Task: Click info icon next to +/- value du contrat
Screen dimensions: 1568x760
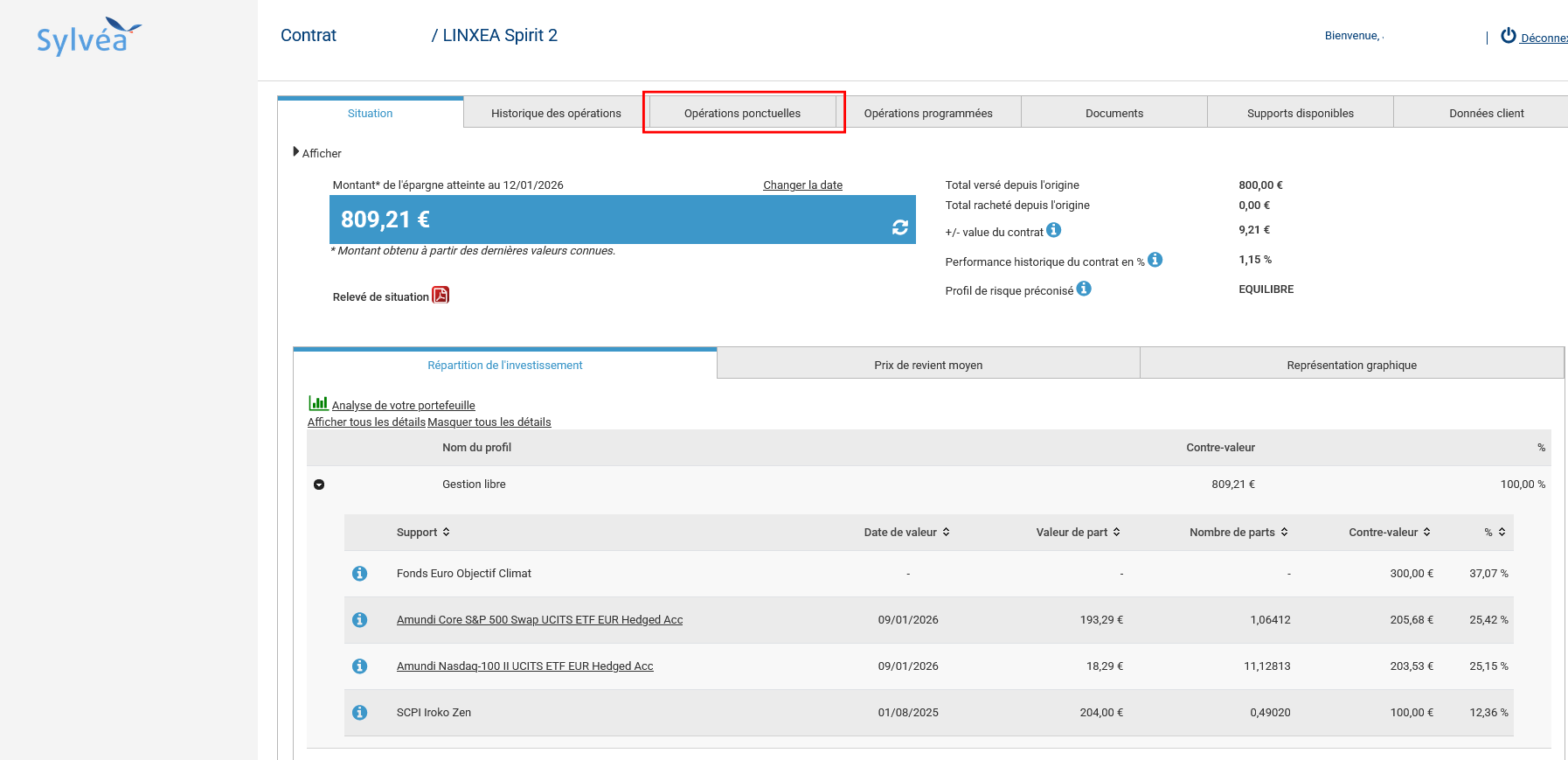Action: [1054, 230]
